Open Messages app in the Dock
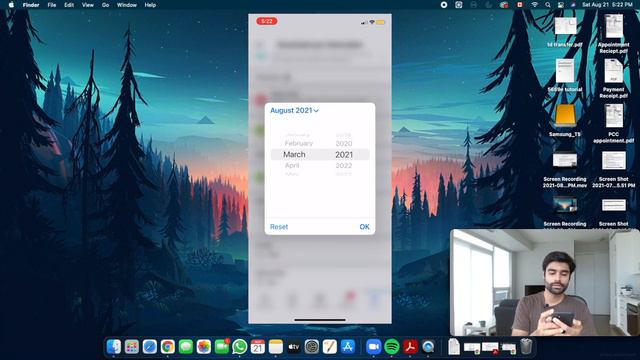Image resolution: width=640 pixels, height=360 pixels. coord(186,347)
